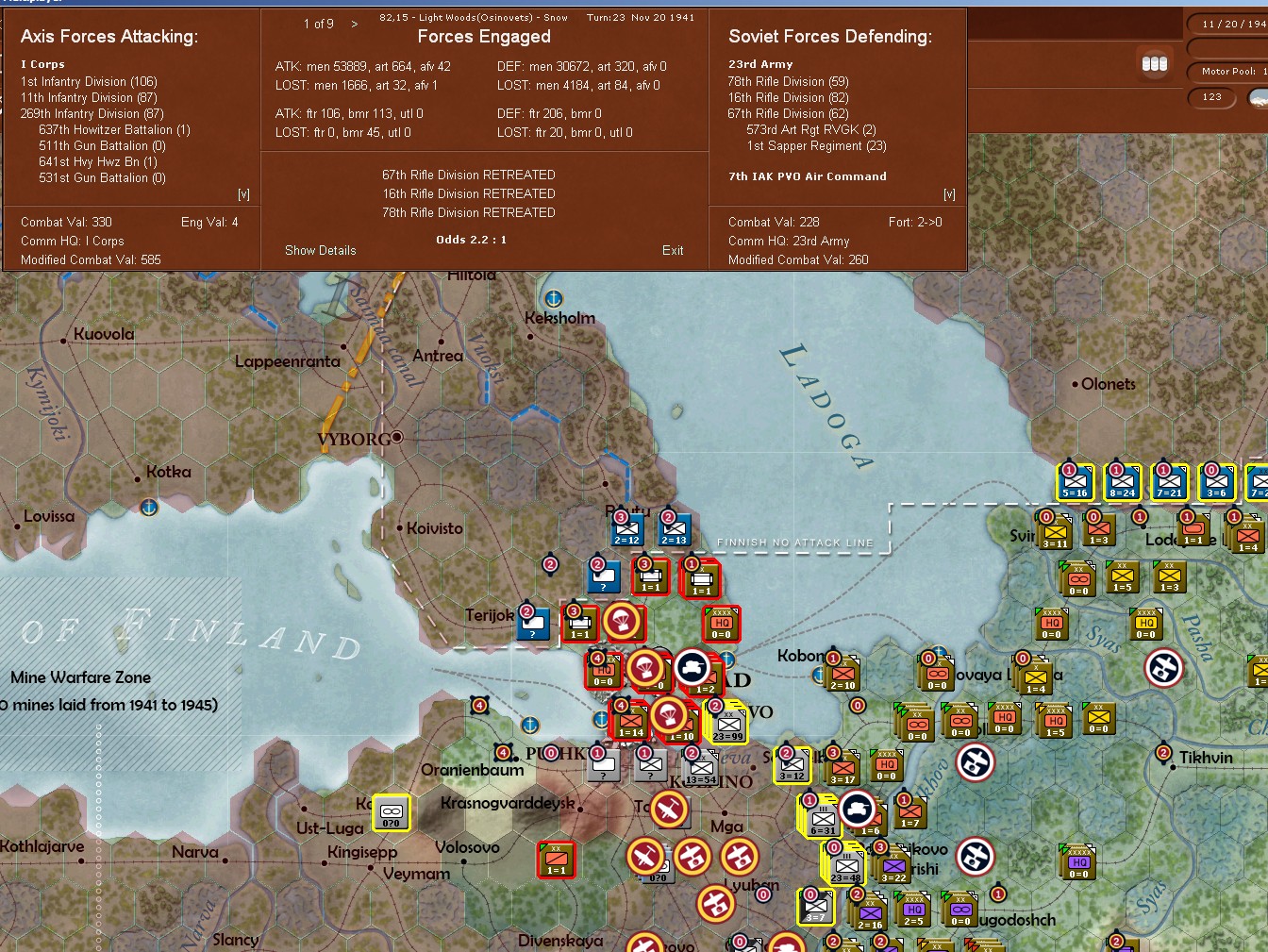The image size is (1268, 952).
Task: Click the Odds 2.2 : 1 result text
Action: point(471,240)
